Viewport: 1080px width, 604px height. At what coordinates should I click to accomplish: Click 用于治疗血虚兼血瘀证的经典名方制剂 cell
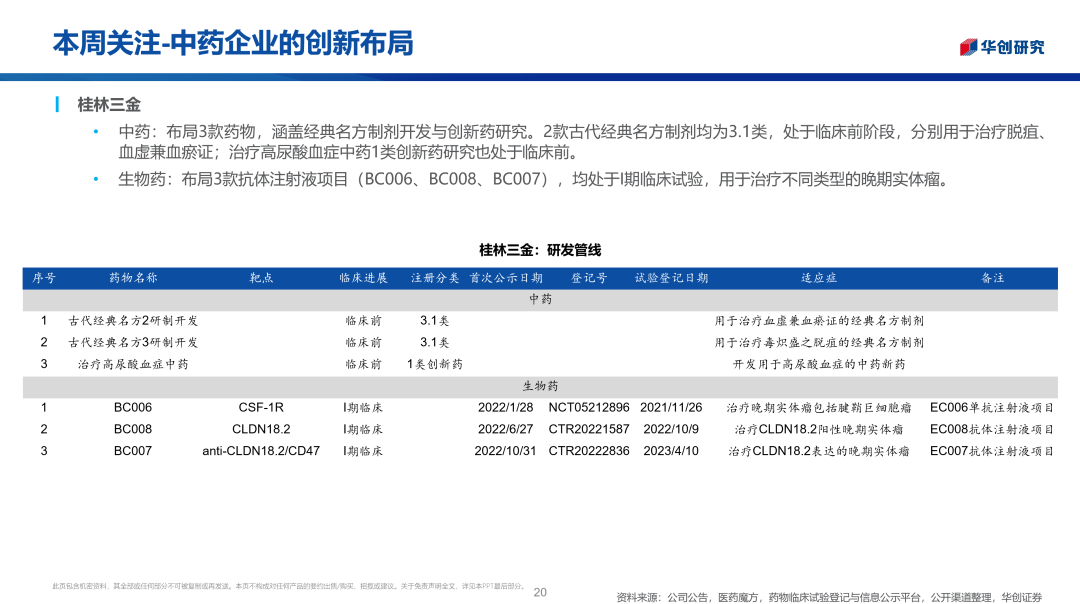pyautogui.click(x=819, y=321)
